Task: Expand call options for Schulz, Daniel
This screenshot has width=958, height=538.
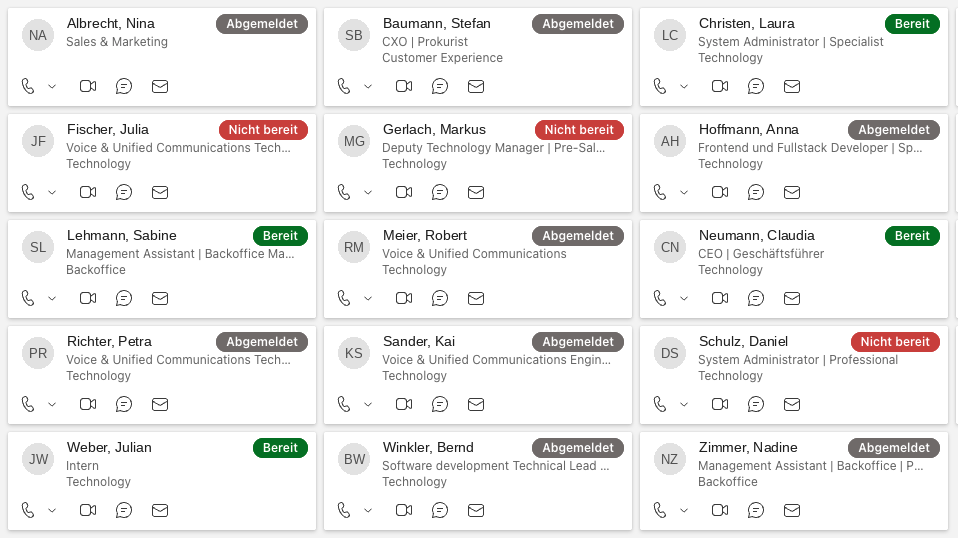Action: 684,404
